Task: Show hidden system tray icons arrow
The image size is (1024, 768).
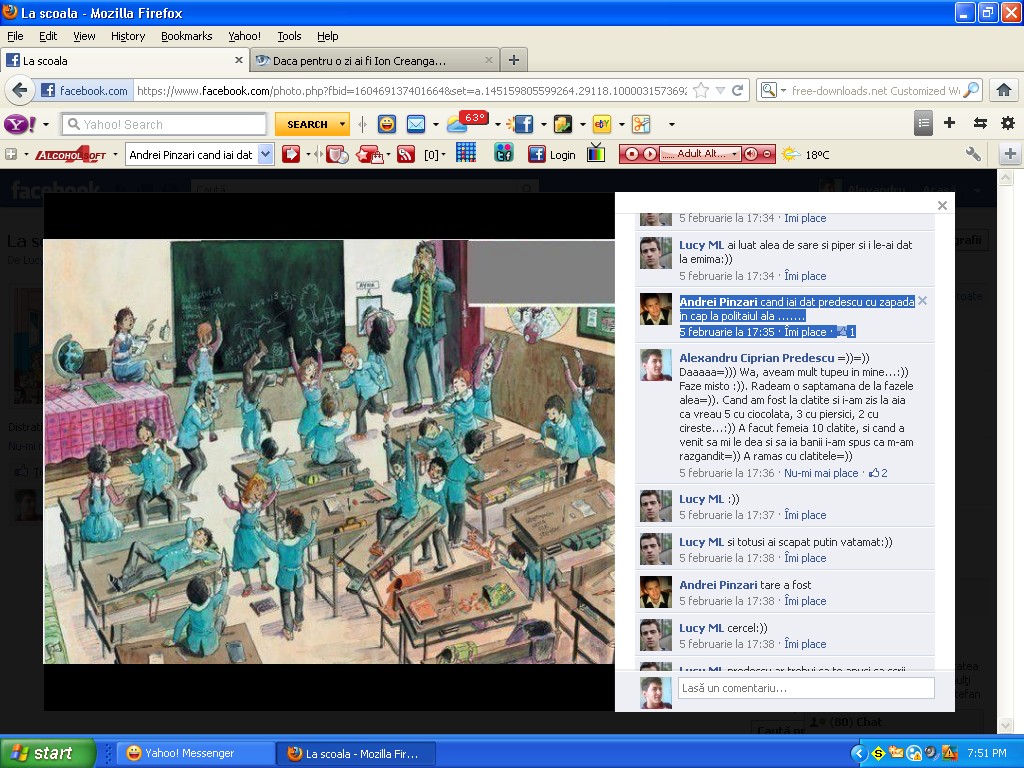Action: tap(859, 753)
